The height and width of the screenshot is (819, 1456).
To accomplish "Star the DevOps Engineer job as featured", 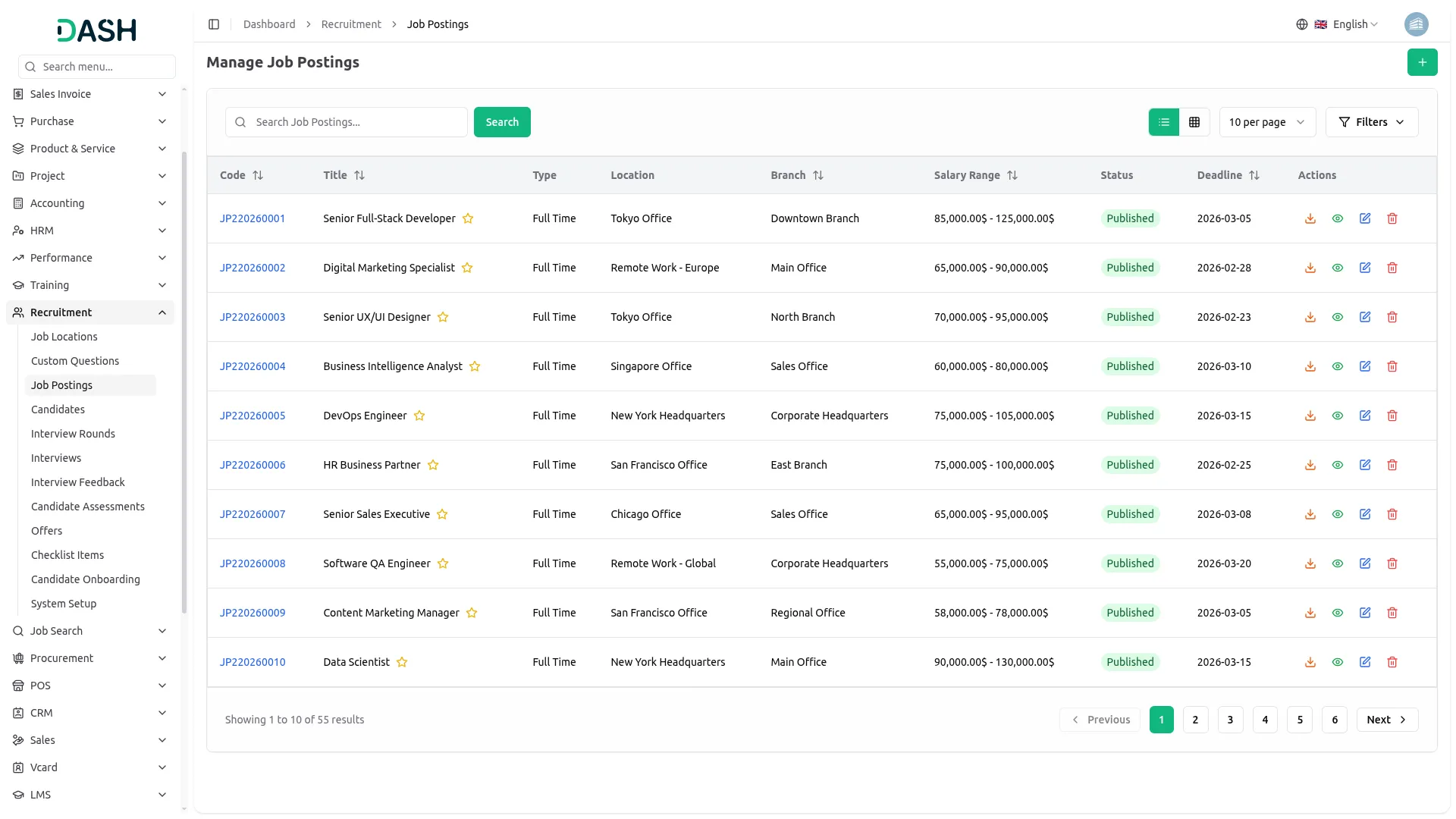I will (419, 416).
